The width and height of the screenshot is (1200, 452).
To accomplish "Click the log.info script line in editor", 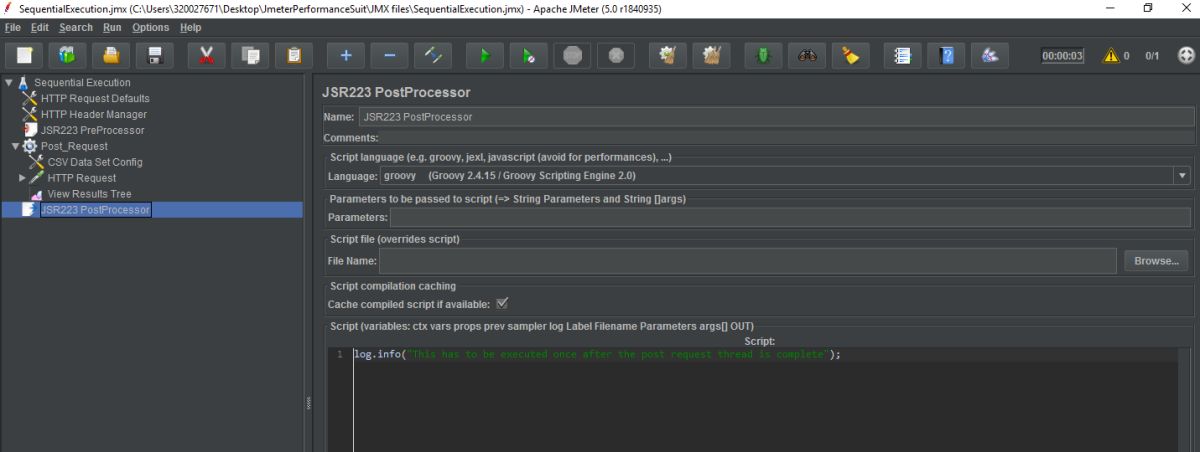I will [x=597, y=355].
